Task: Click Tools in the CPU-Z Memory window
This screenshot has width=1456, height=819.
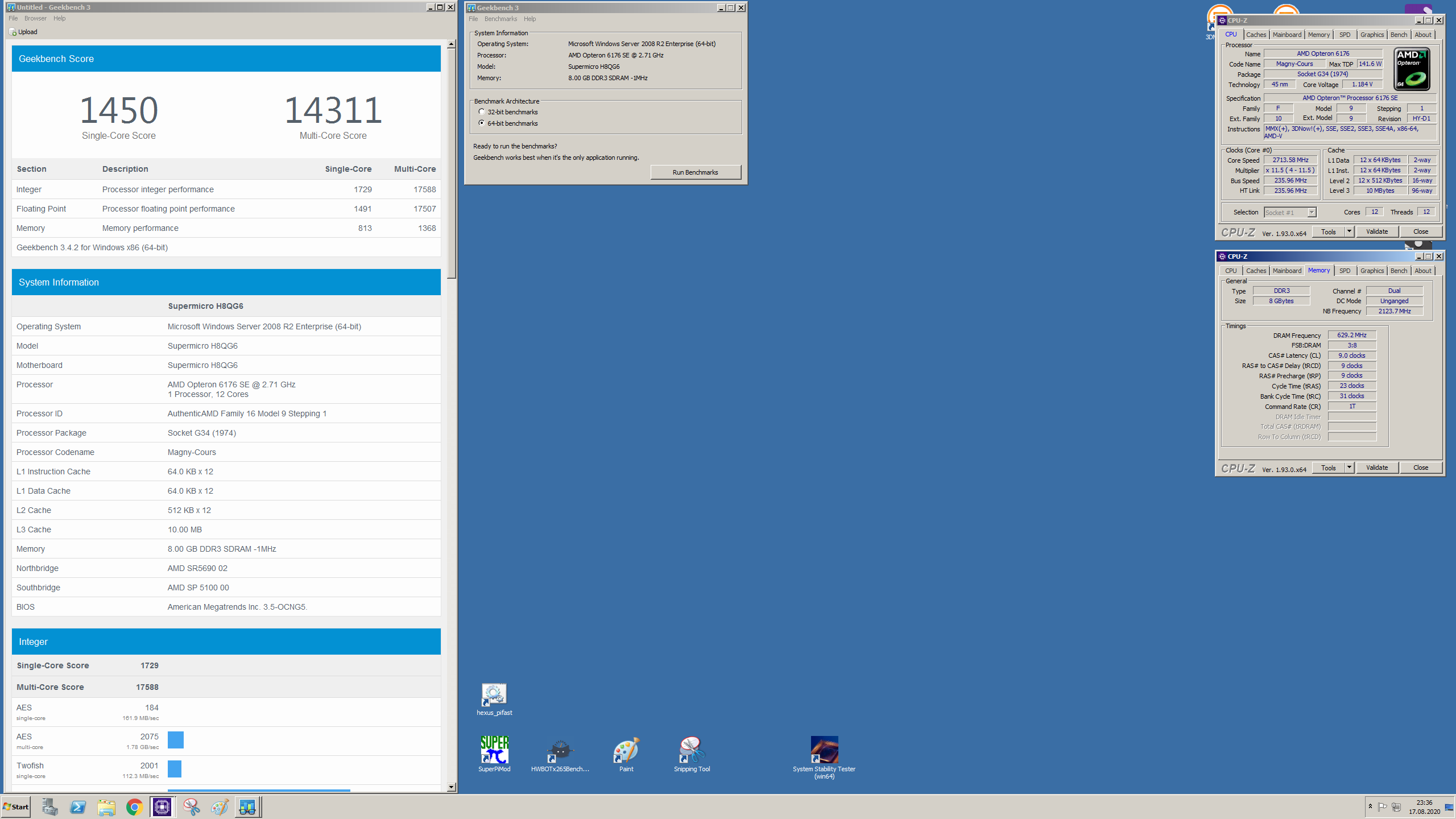Action: [1328, 468]
